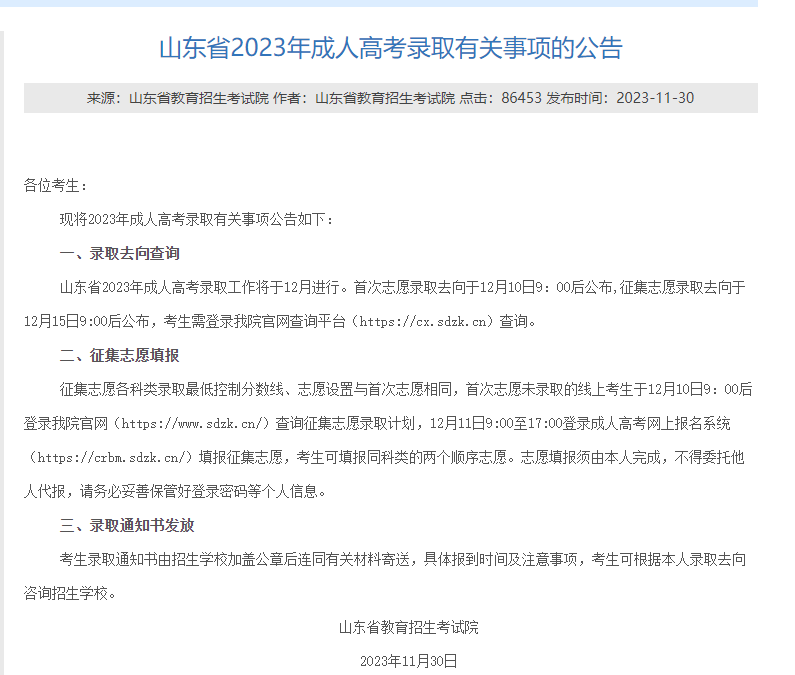Image resolution: width=795 pixels, height=675 pixels.
Task: Click the line starting 征集志愿各科类录取最低控制分数线
Action: click(406, 389)
